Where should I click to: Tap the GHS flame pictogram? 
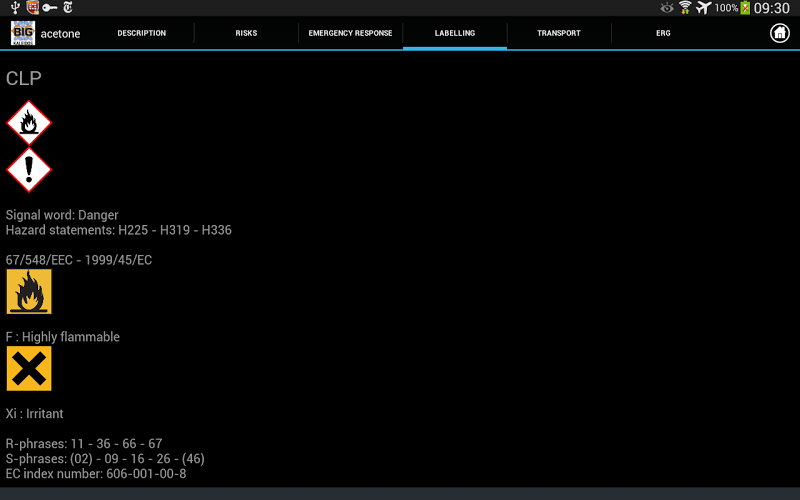point(29,123)
